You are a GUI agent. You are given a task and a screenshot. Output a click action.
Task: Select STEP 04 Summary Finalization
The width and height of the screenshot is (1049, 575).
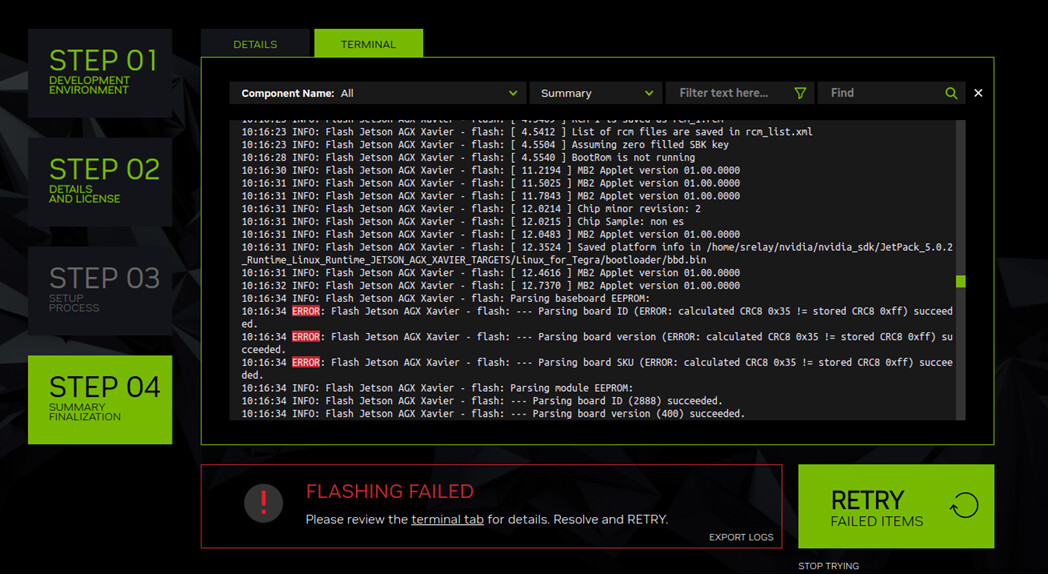tap(100, 400)
